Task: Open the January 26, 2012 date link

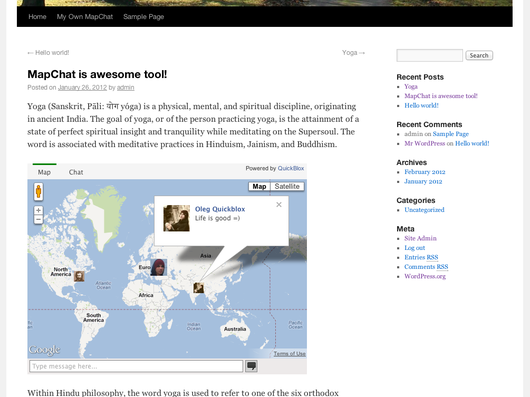Action: 82,88
